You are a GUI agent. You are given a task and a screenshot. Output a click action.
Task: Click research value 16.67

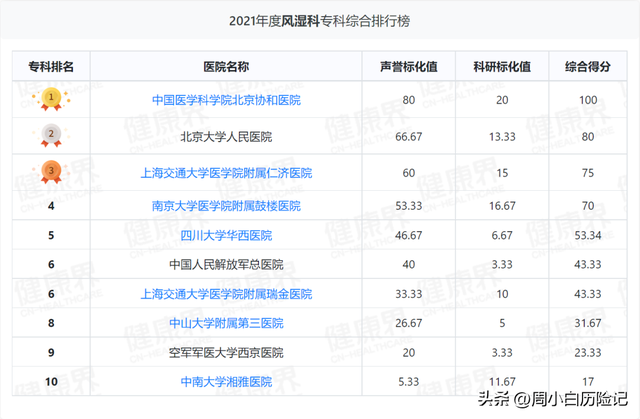click(x=502, y=206)
